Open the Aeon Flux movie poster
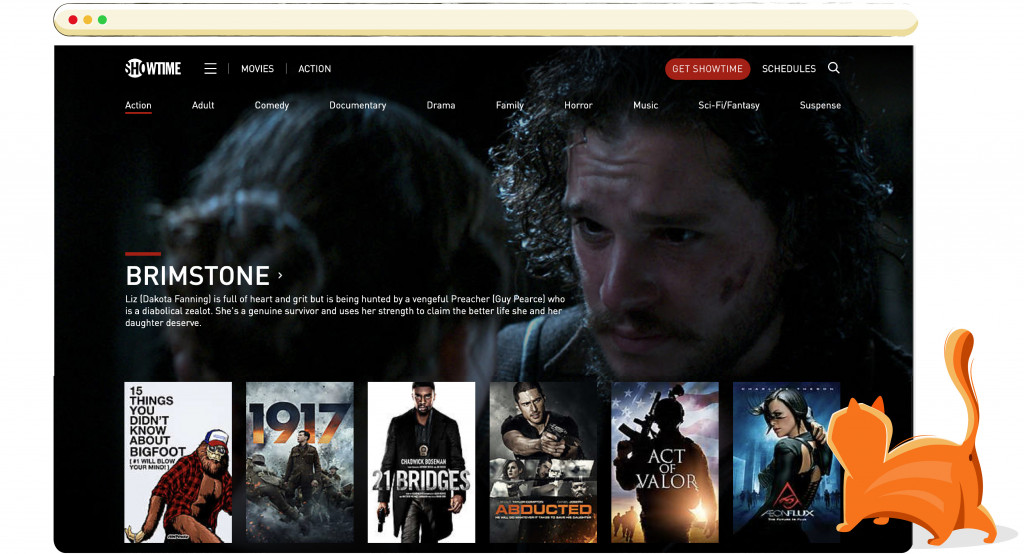The image size is (1024, 554). (x=786, y=463)
